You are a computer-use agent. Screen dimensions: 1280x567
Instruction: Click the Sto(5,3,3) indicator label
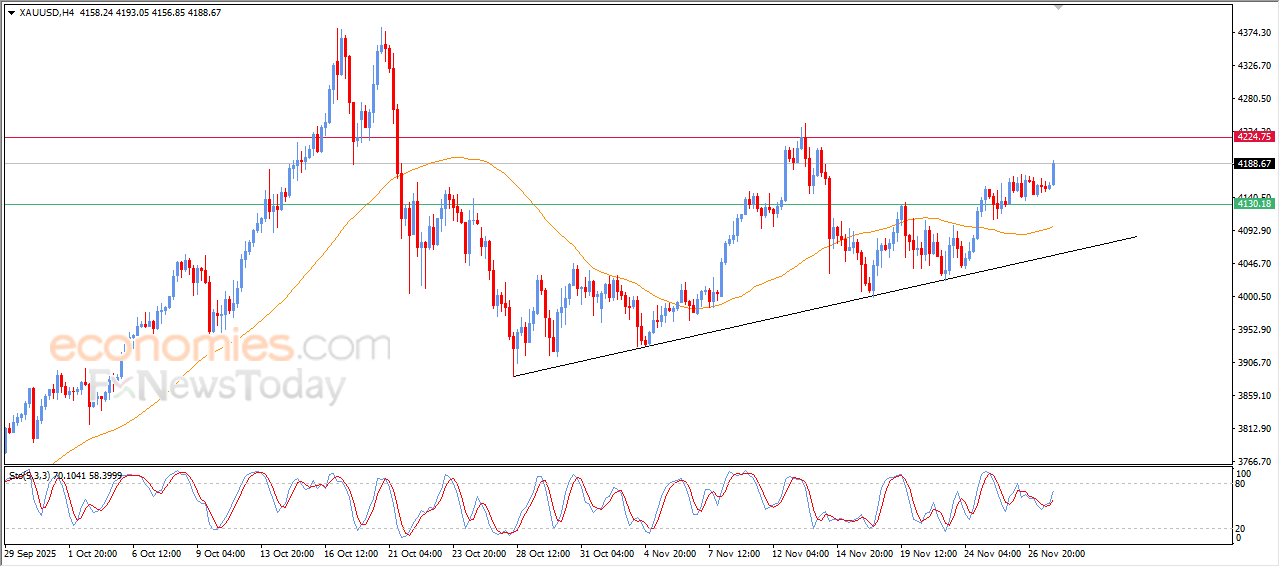pos(31,476)
